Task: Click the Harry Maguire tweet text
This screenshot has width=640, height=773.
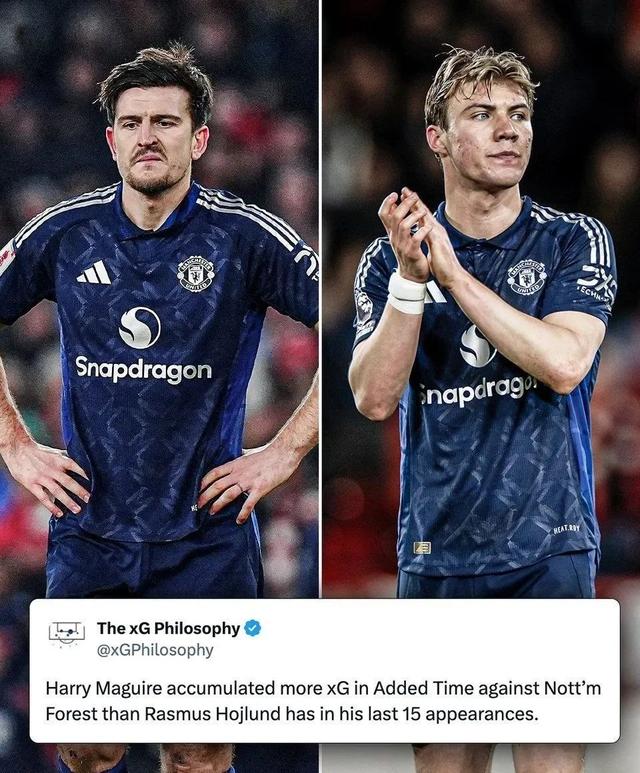Action: 323,701
